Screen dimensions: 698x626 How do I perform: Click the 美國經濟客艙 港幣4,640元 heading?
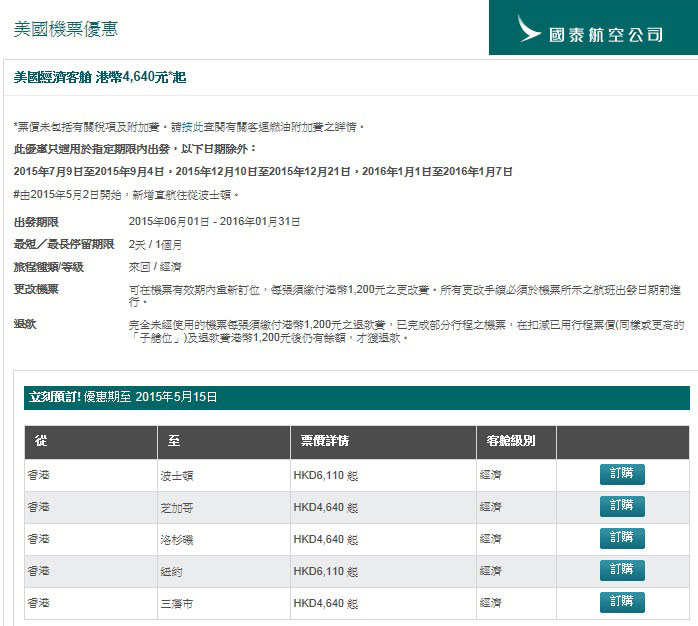[101, 76]
